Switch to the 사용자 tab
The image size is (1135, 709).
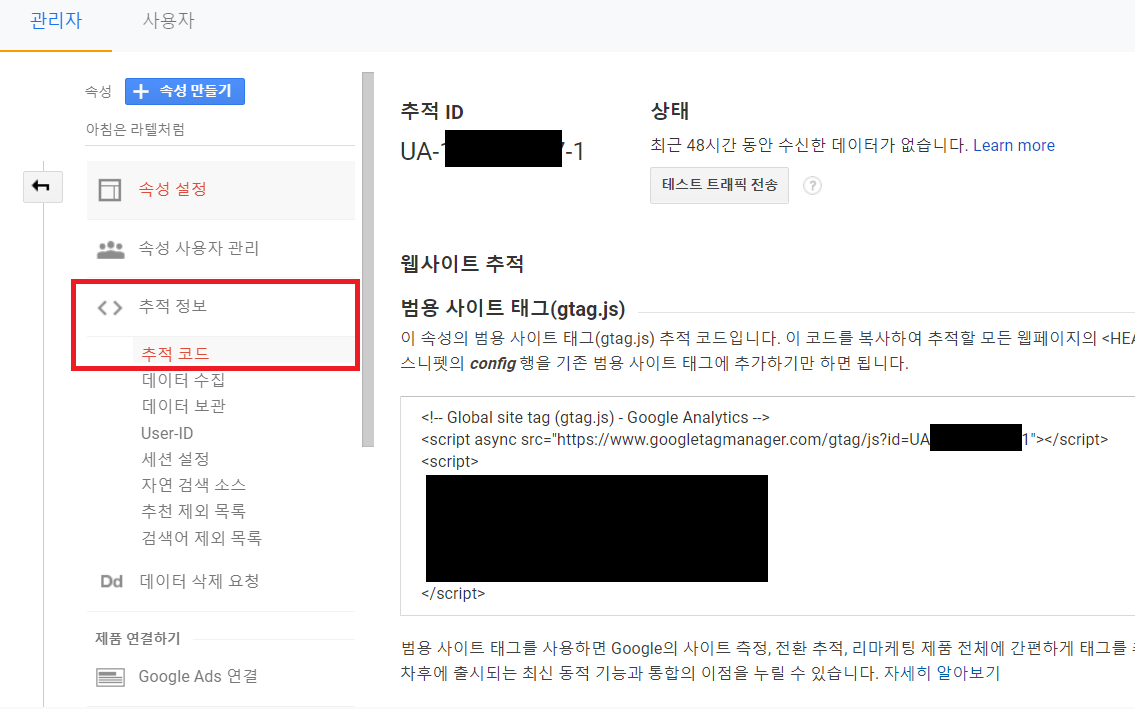click(x=169, y=20)
